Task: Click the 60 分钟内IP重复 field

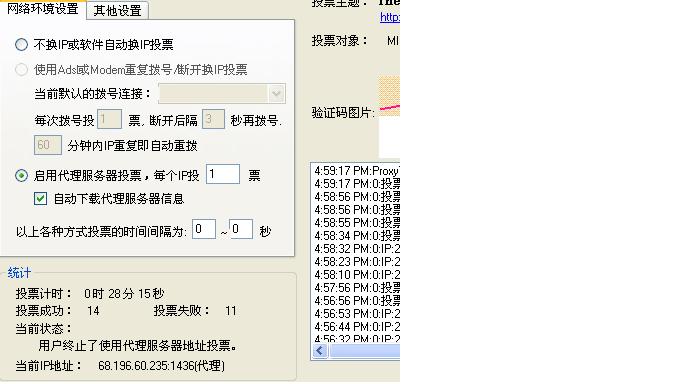Action: point(48,145)
